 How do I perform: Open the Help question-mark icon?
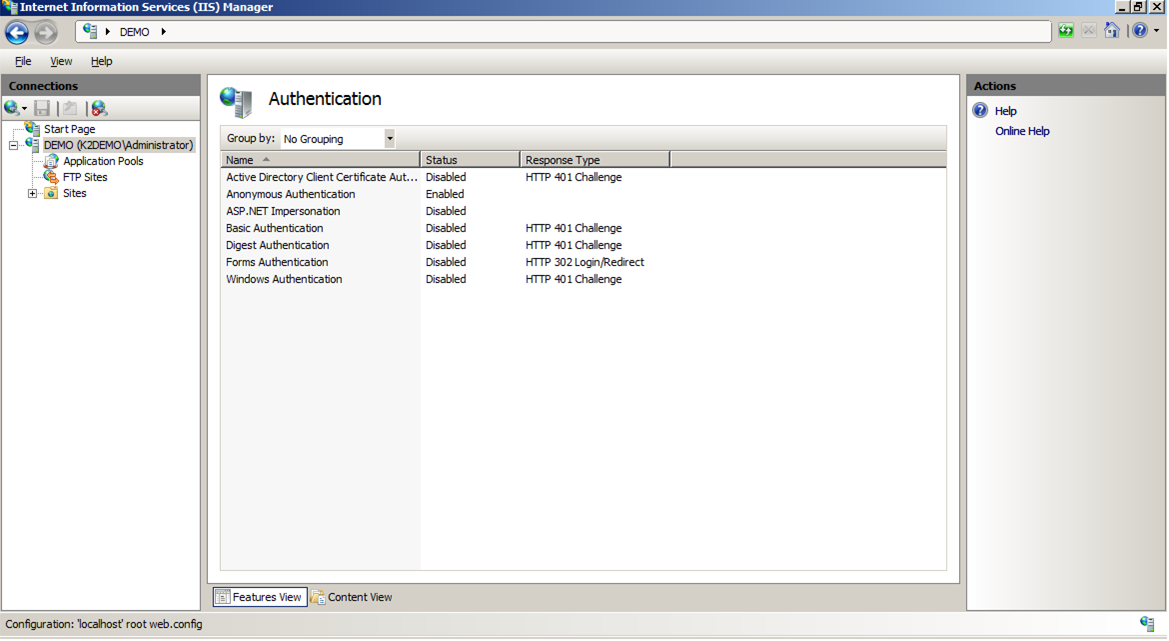point(1140,31)
